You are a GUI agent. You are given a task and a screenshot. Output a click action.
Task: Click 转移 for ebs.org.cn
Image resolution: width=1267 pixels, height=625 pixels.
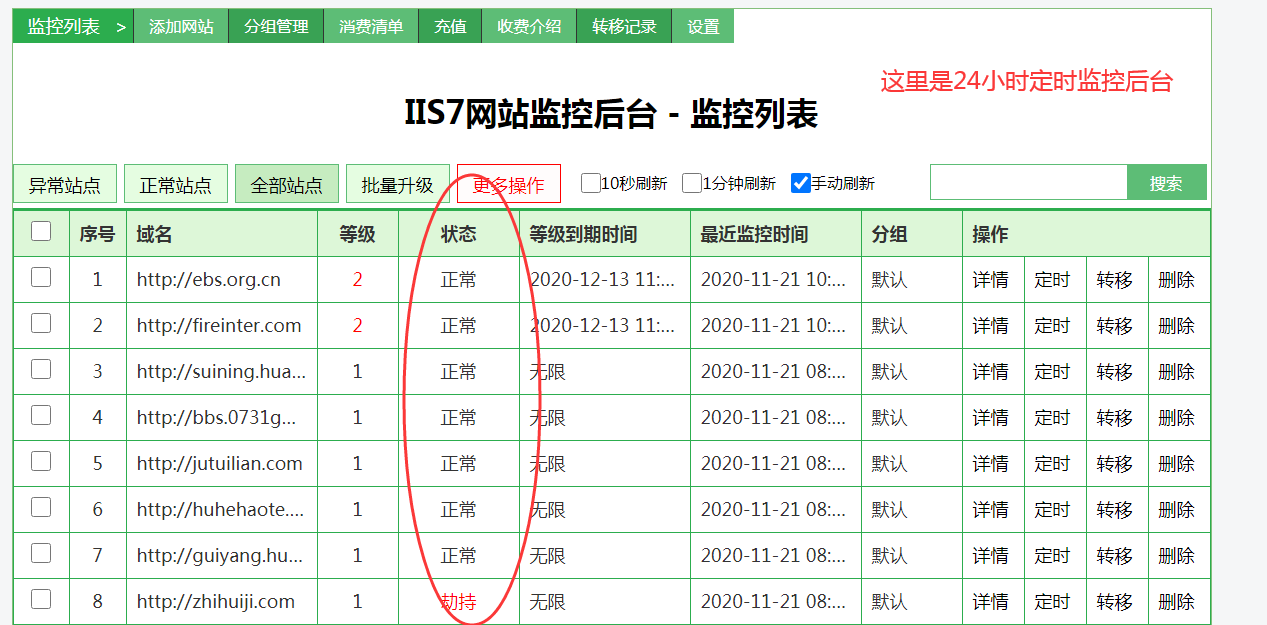1115,280
